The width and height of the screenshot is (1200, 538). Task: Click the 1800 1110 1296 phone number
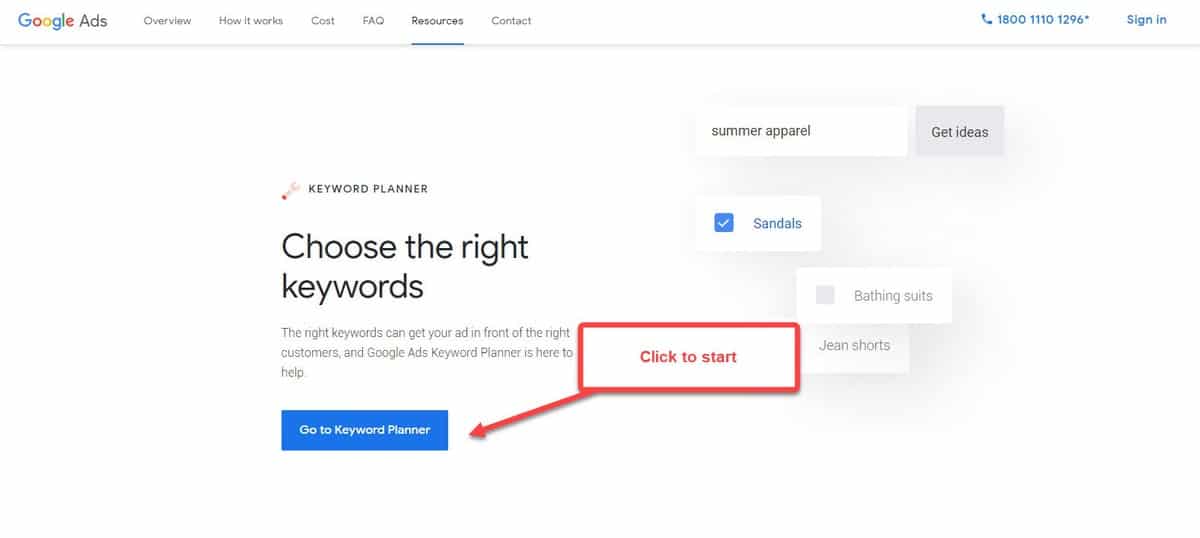click(x=1043, y=20)
